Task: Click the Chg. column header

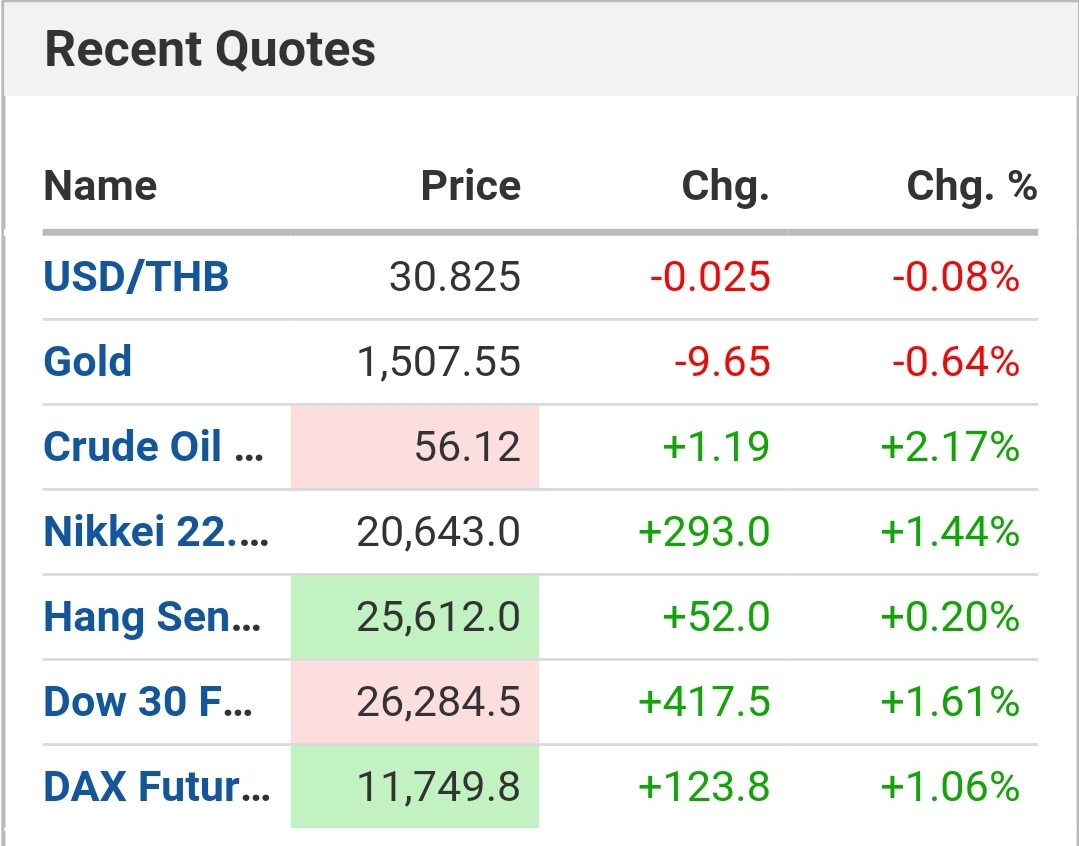Action: click(725, 186)
